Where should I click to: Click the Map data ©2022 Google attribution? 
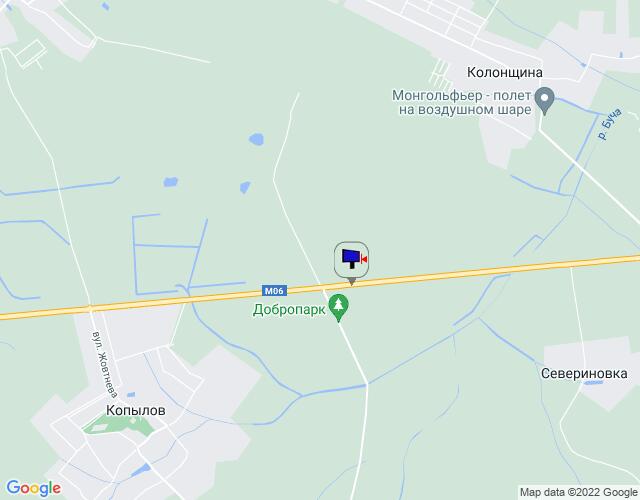pos(578,492)
